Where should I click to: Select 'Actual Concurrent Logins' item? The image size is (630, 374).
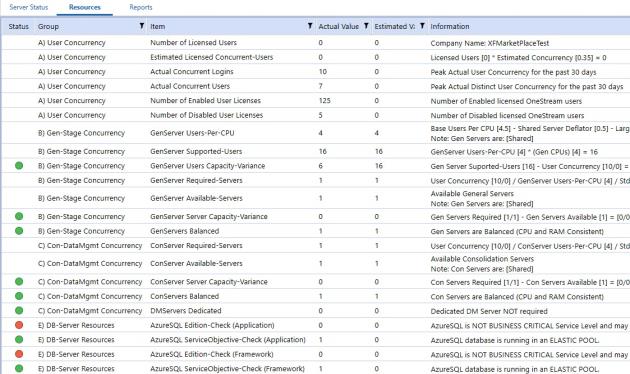[x=192, y=72]
